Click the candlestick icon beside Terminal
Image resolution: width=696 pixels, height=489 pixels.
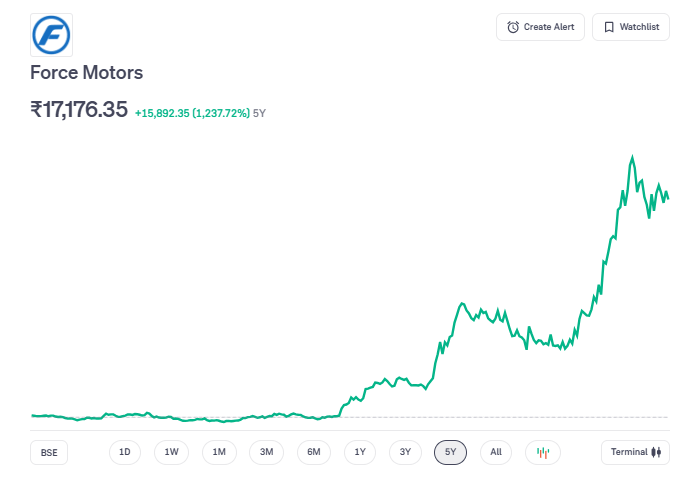tap(656, 452)
